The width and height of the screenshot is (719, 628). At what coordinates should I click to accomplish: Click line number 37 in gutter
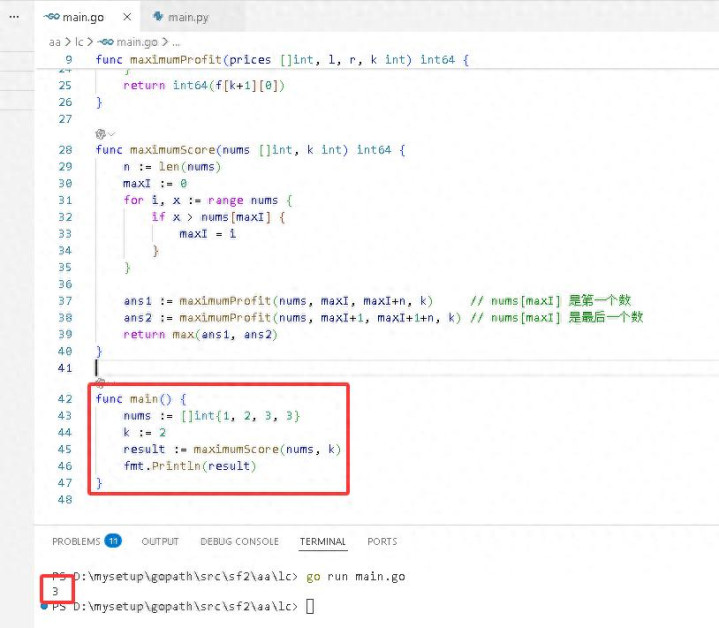[x=65, y=301]
